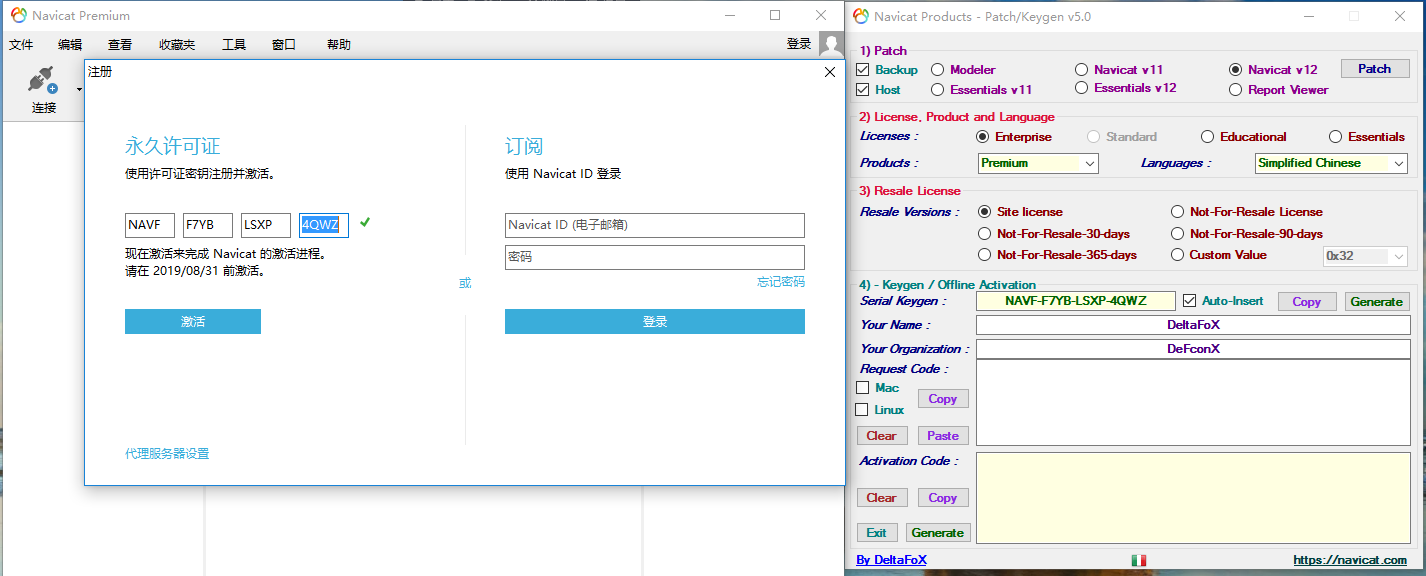The height and width of the screenshot is (576, 1426).
Task: Select the Navicat v12 radio button
Action: point(1235,70)
